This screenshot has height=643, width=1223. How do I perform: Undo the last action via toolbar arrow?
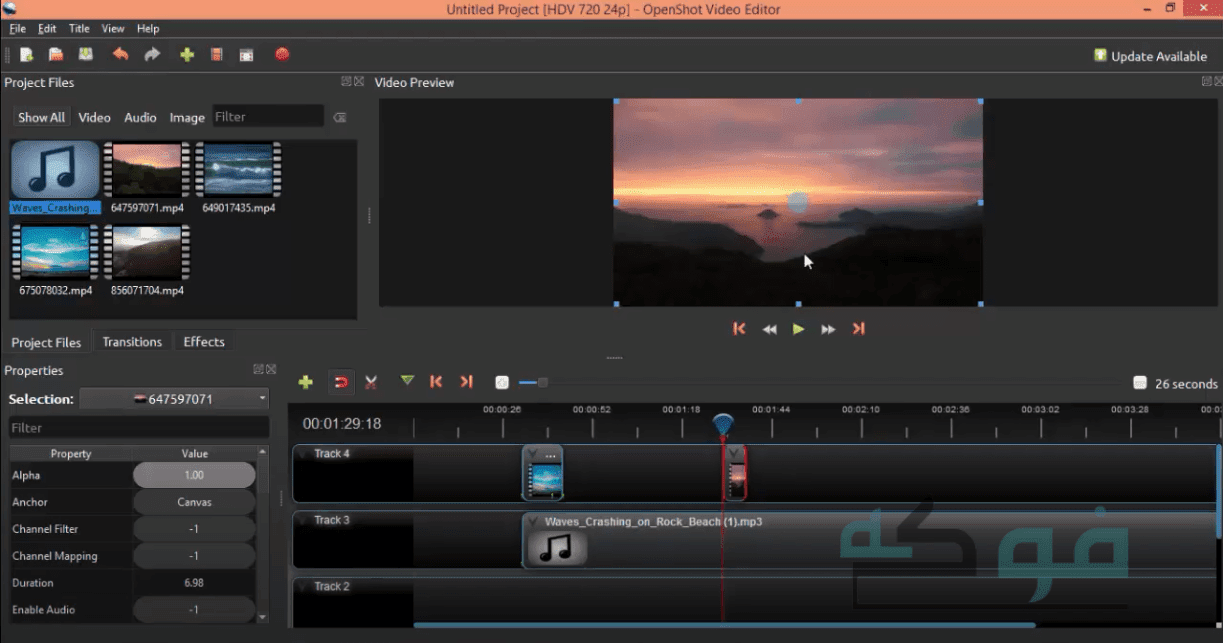click(x=120, y=55)
